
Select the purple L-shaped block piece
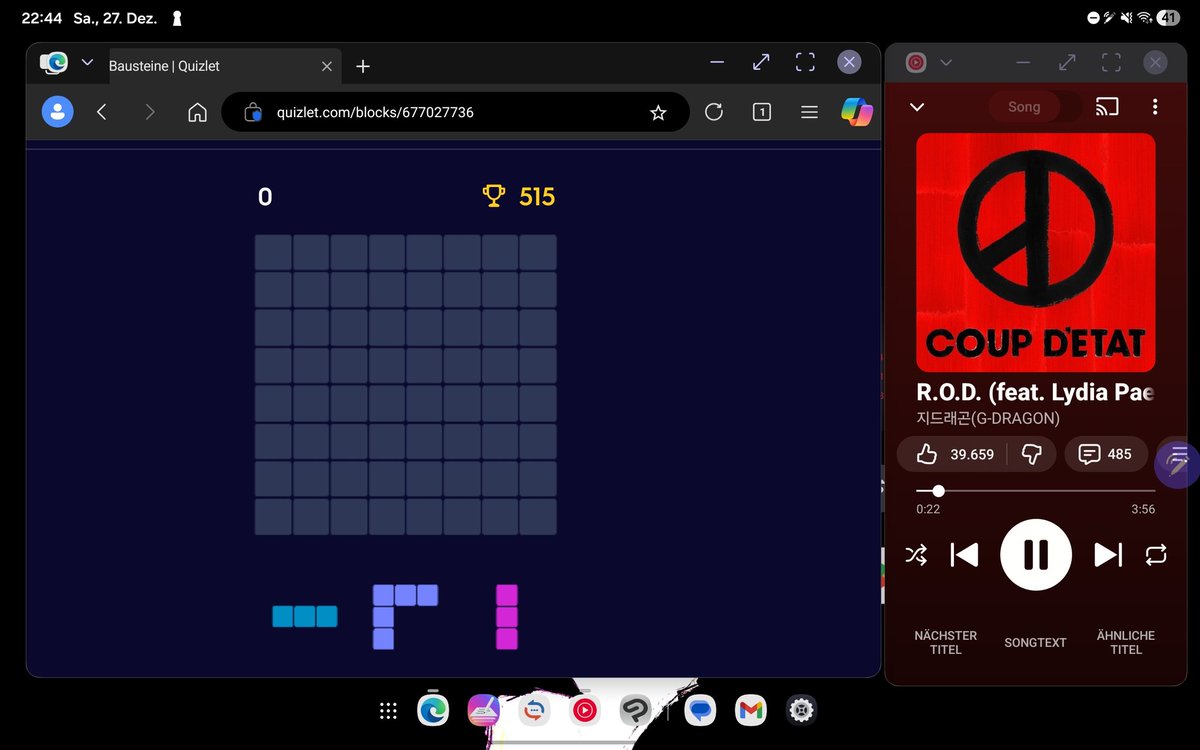[405, 617]
